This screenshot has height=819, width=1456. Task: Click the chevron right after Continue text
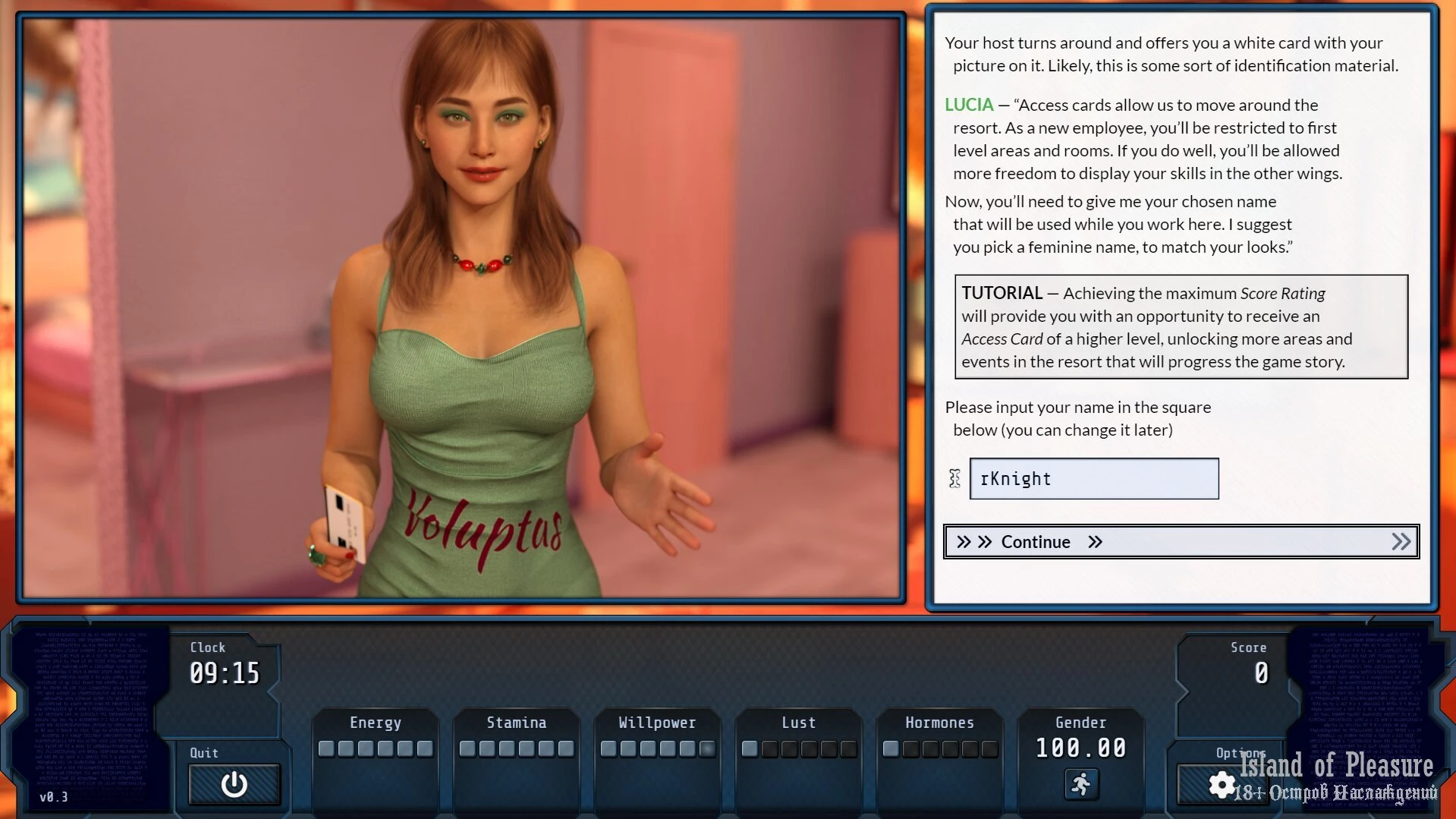click(x=1095, y=542)
